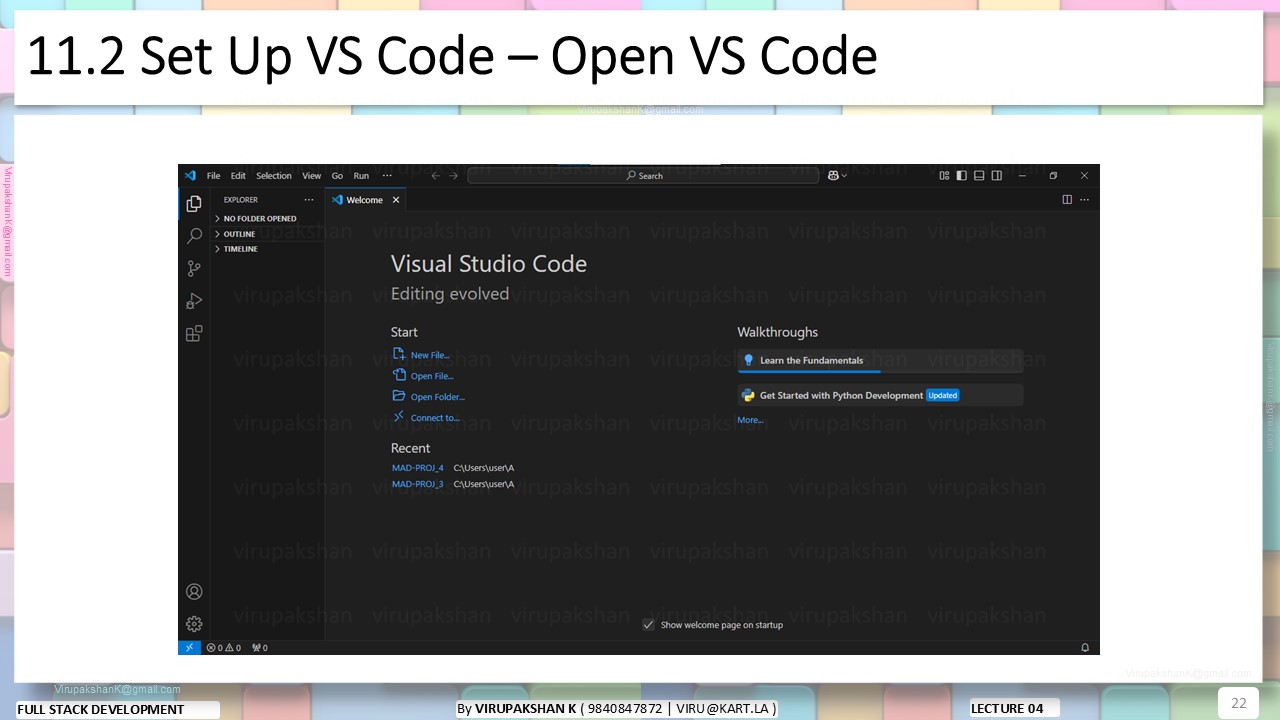
Task: Open the Copilot dropdown chevron
Action: click(844, 176)
